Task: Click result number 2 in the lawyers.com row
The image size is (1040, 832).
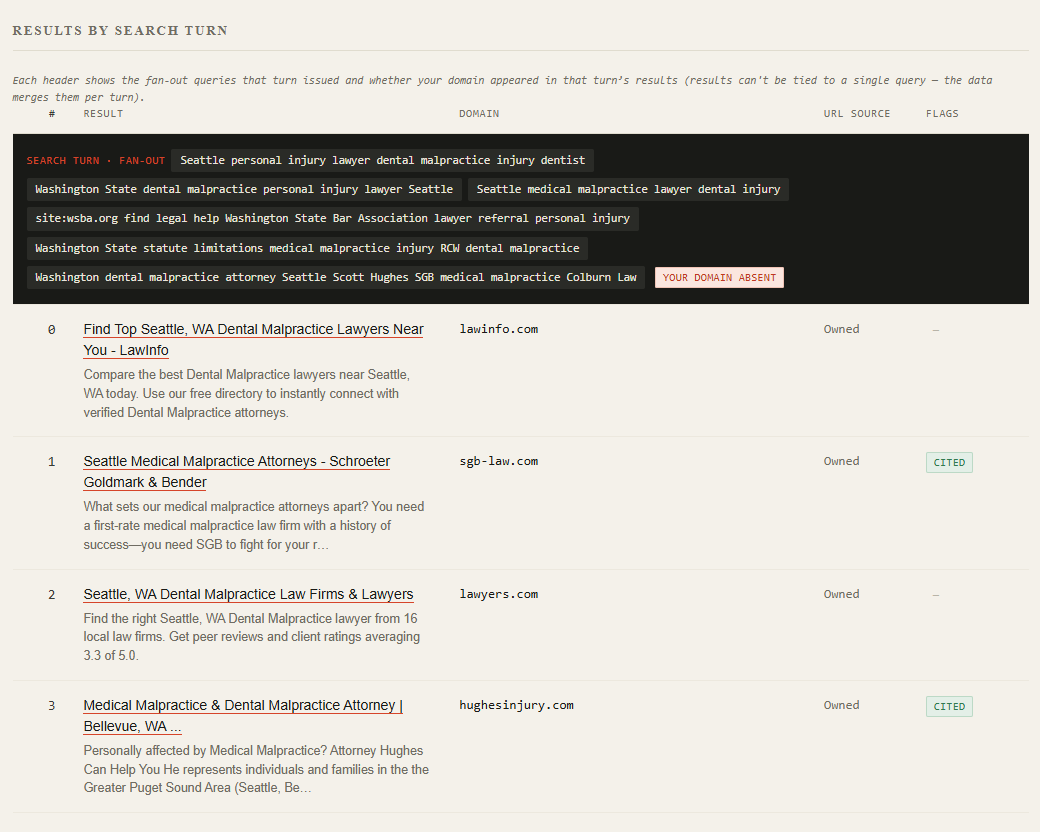Action: pyautogui.click(x=52, y=595)
